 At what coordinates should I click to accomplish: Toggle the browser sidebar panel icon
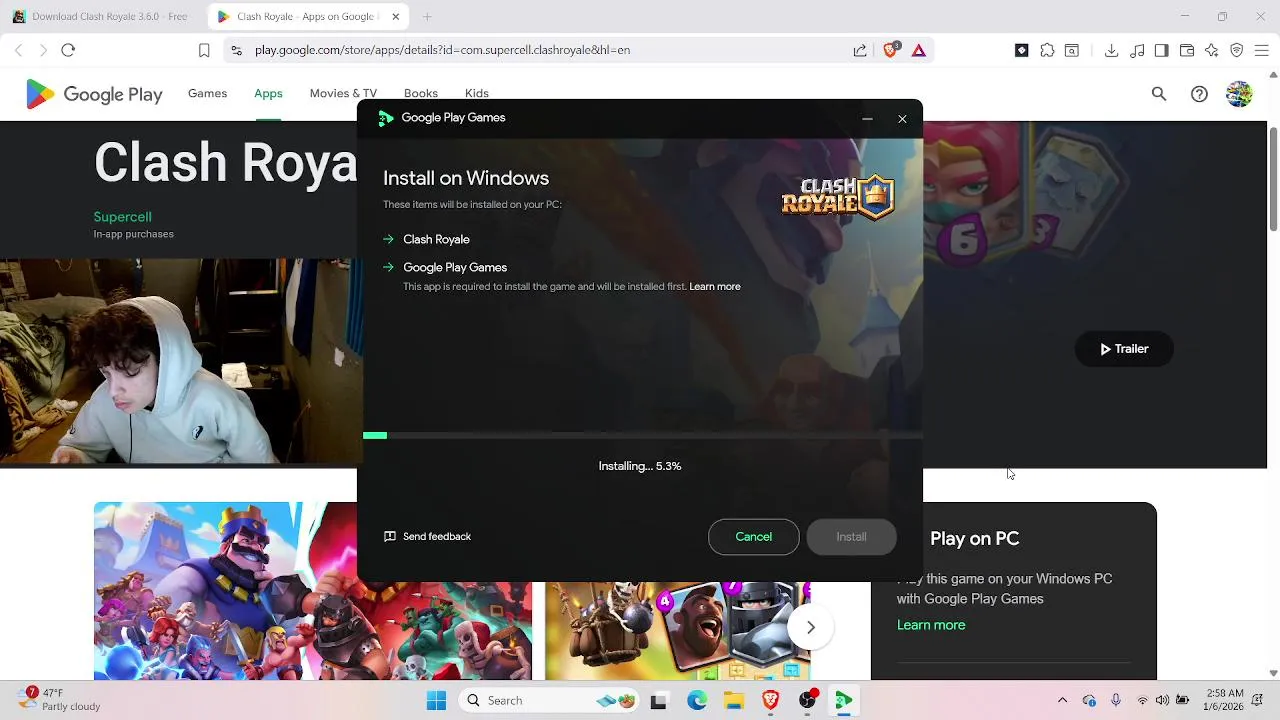1161,50
